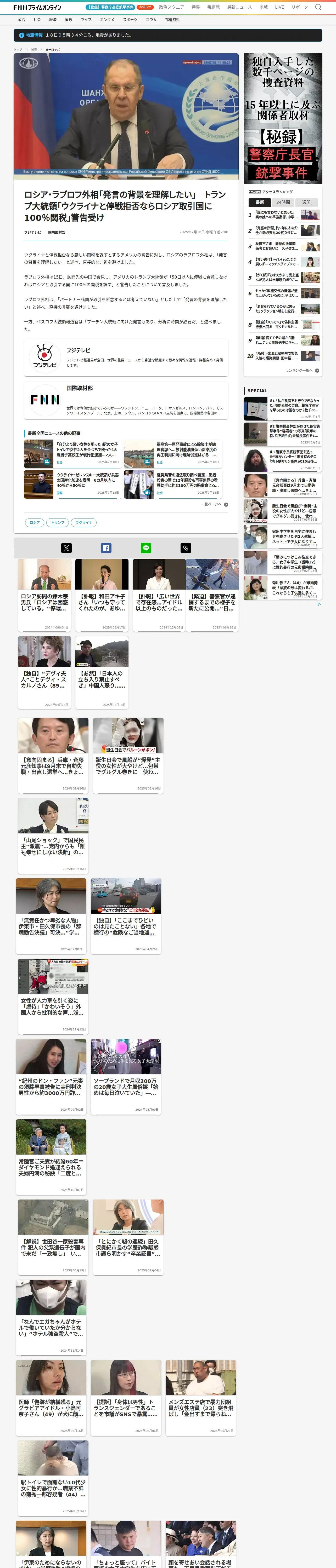Click the FNN Prime Online logo
Image resolution: width=336 pixels, height=1568 pixels.
pyautogui.click(x=37, y=7)
